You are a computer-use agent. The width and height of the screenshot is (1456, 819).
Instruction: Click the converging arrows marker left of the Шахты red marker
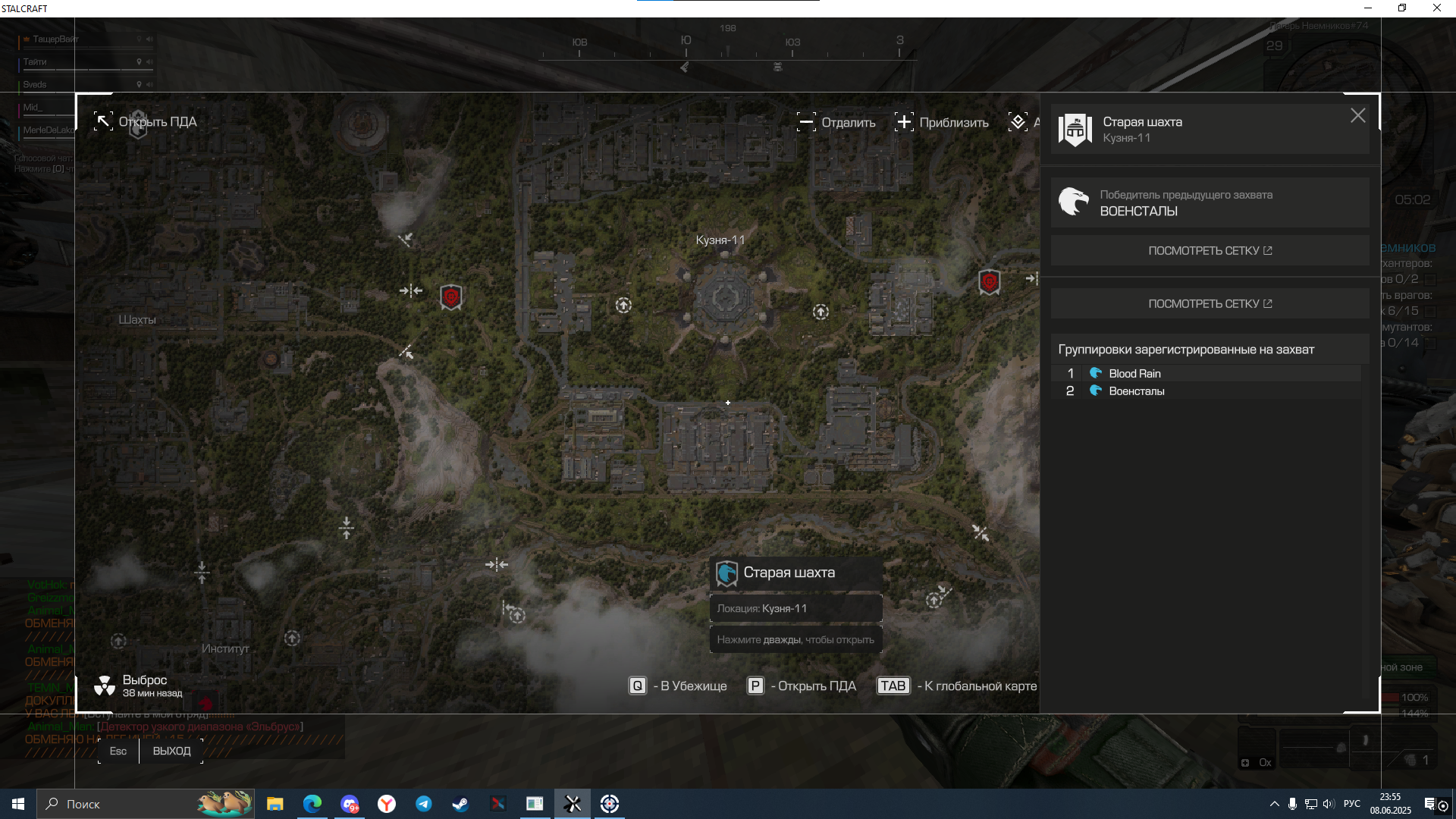[411, 290]
